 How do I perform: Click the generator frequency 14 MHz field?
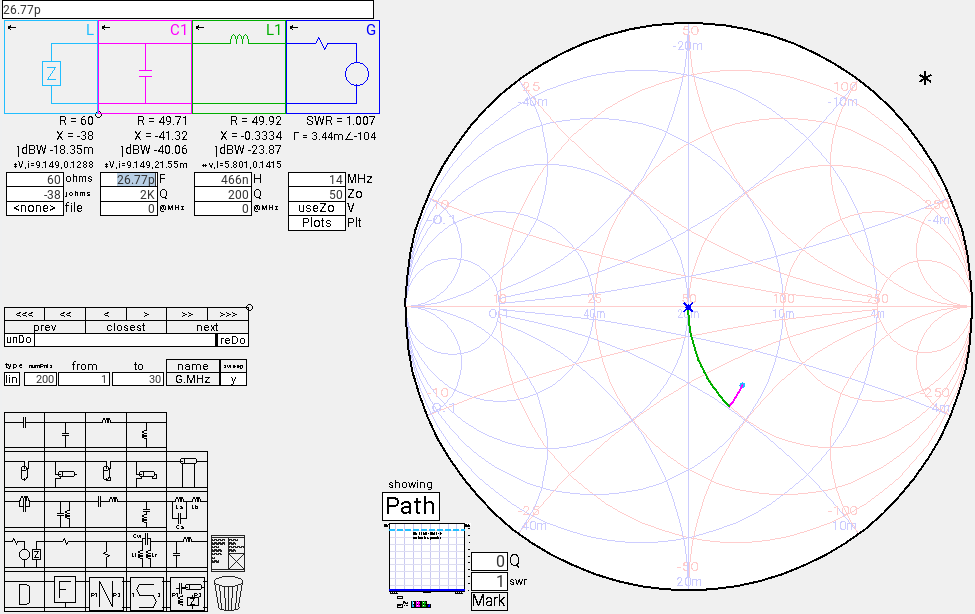(317, 179)
